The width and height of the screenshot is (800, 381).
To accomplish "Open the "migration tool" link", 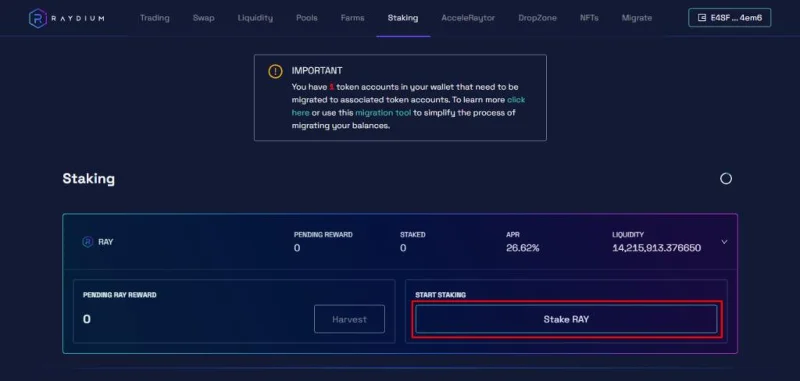I will coord(383,113).
